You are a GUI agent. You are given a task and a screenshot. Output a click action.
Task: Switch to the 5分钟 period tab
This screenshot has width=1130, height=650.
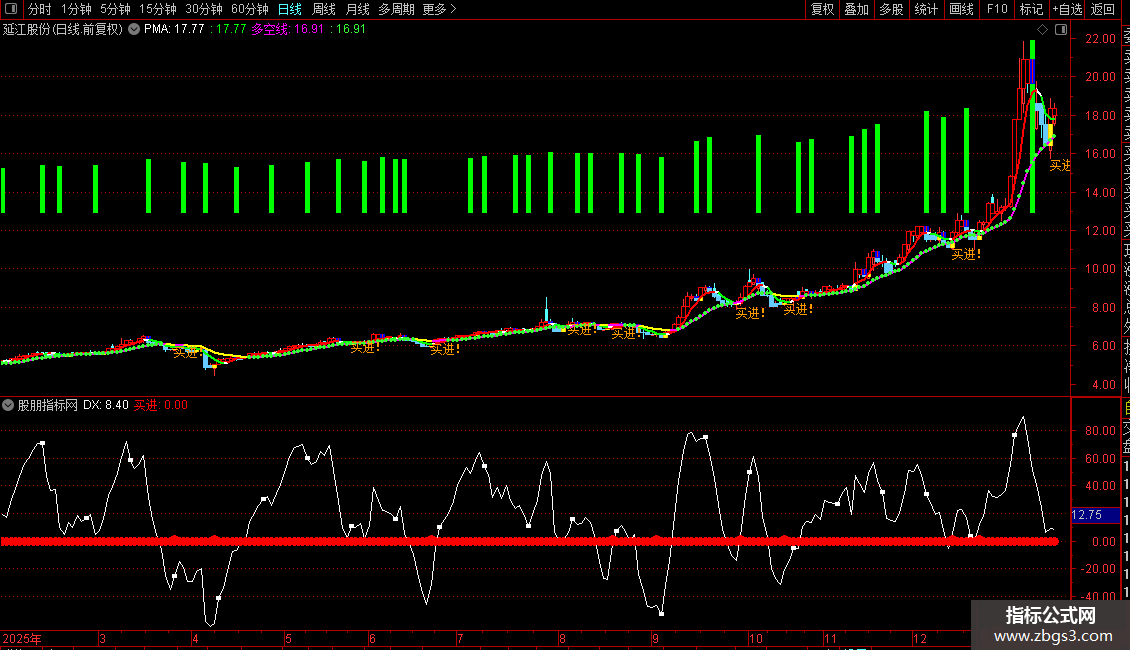pos(115,9)
